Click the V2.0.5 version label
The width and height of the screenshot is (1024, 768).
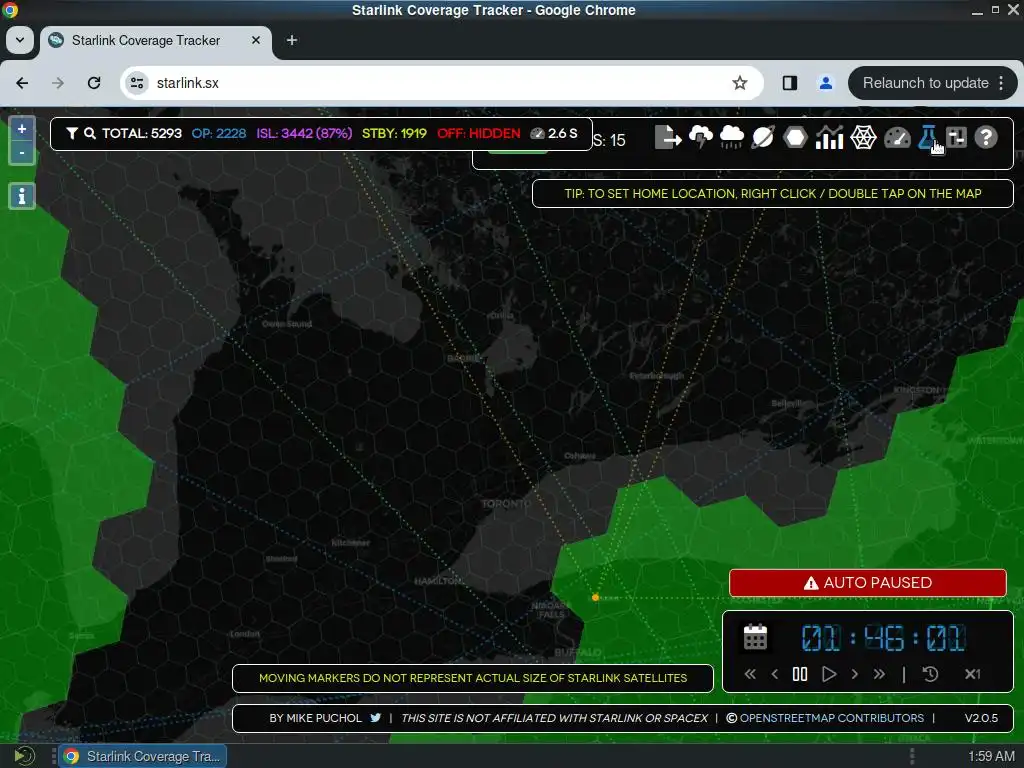click(981, 718)
